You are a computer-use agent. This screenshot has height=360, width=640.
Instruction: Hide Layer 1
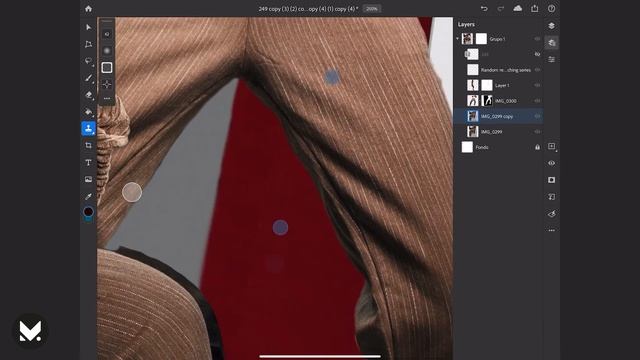(x=537, y=85)
